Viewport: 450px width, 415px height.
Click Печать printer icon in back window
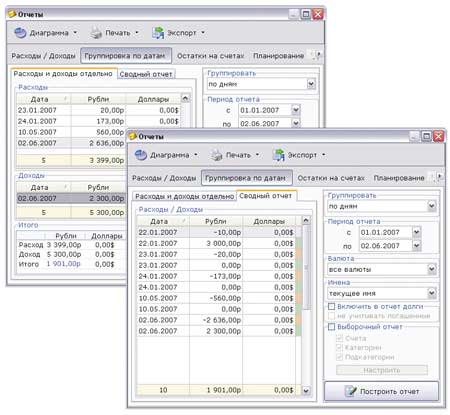pyautogui.click(x=96, y=33)
